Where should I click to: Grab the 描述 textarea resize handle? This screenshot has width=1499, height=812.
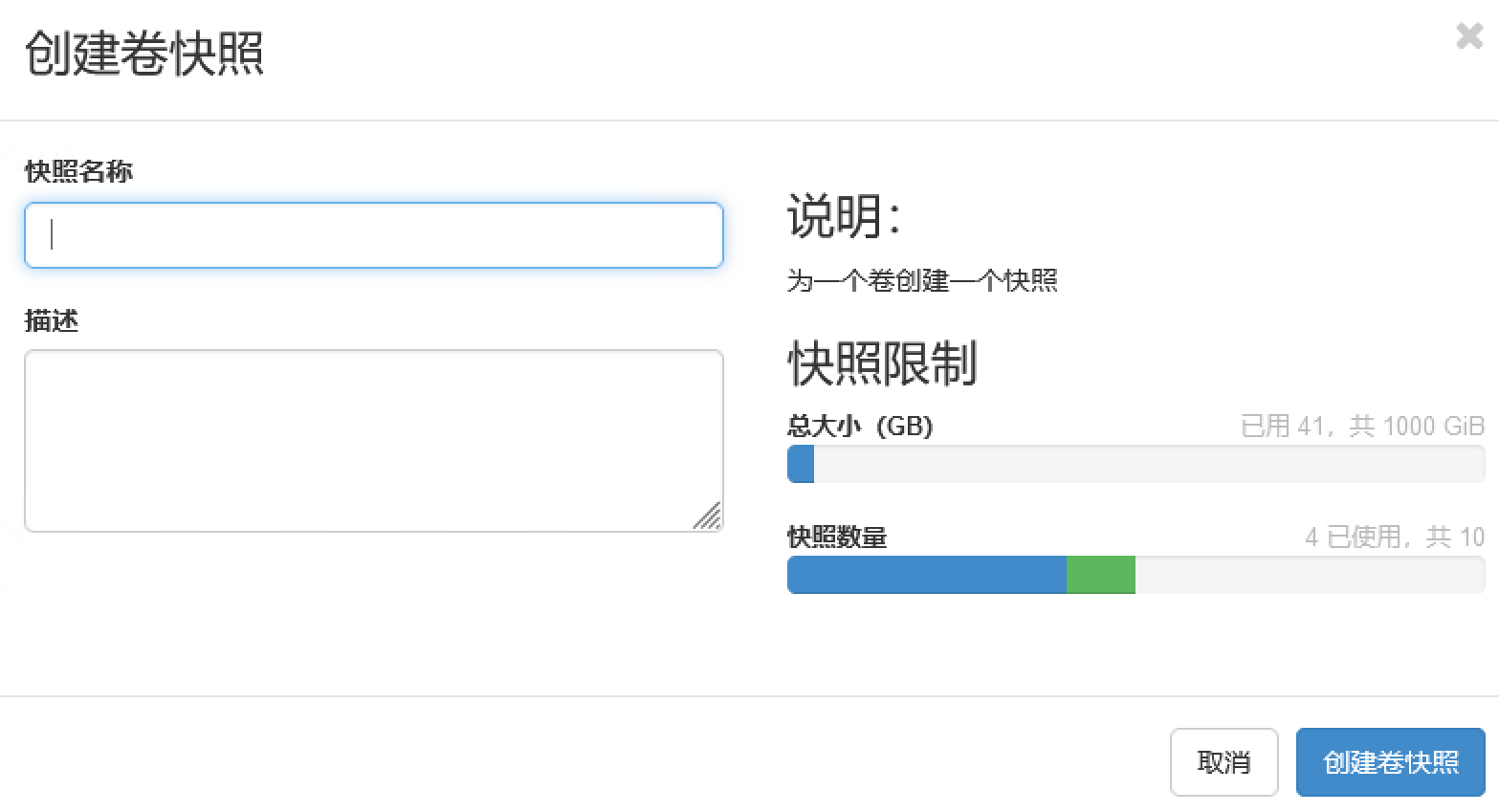(x=709, y=517)
